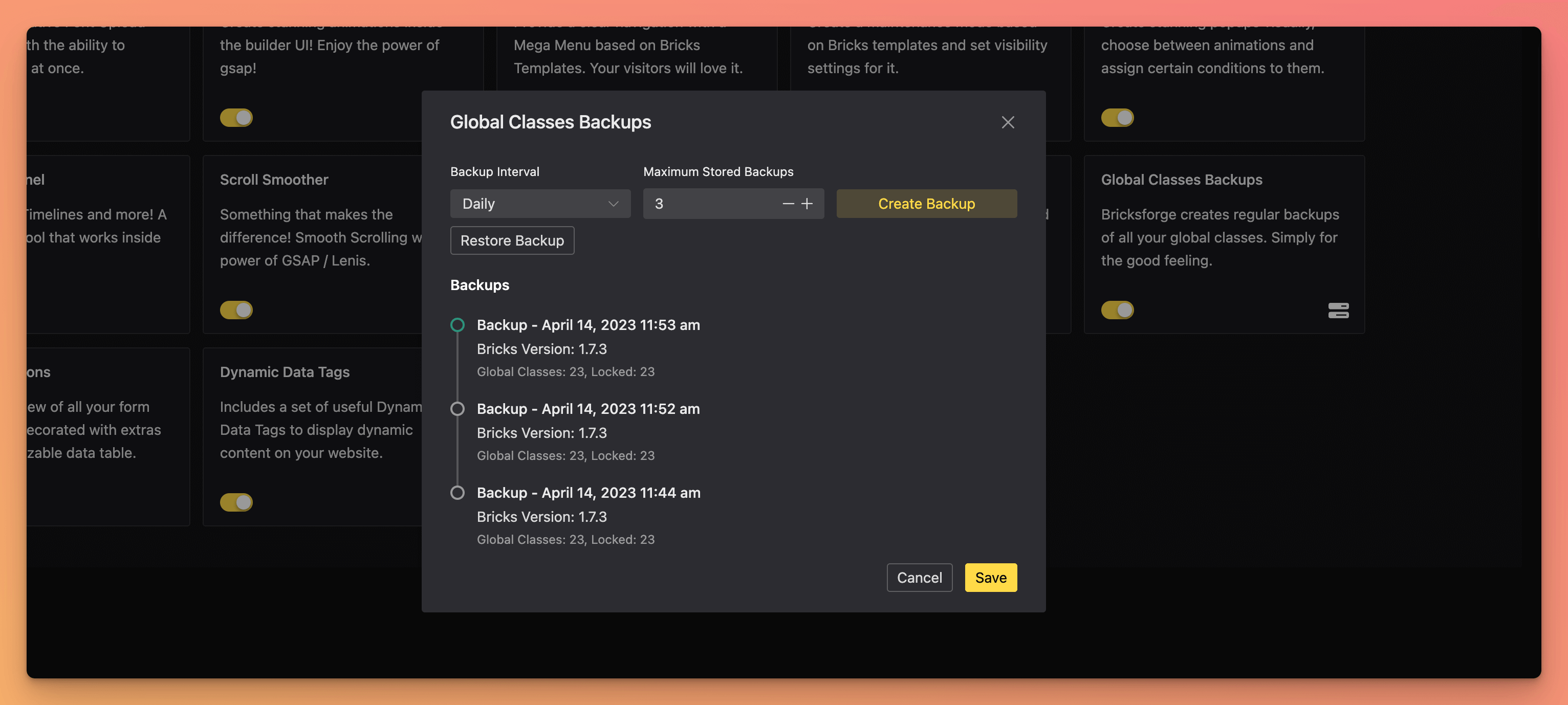
Task: Click the Restore Backup button
Action: tap(512, 240)
